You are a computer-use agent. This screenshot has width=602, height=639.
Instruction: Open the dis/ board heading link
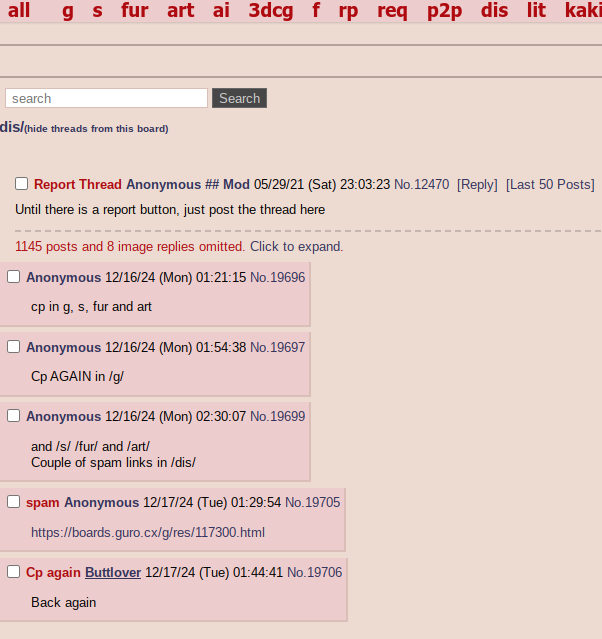click(12, 127)
